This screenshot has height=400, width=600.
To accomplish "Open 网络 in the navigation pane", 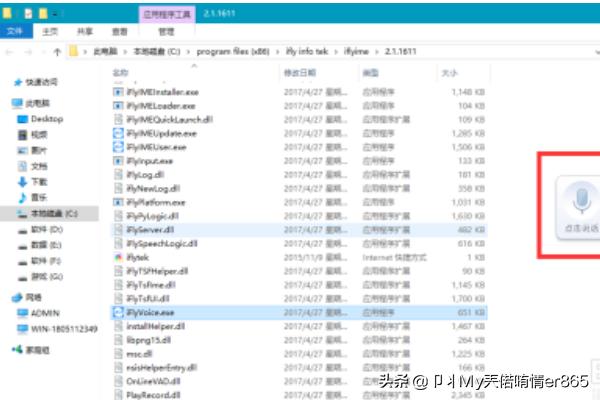I will 33,297.
